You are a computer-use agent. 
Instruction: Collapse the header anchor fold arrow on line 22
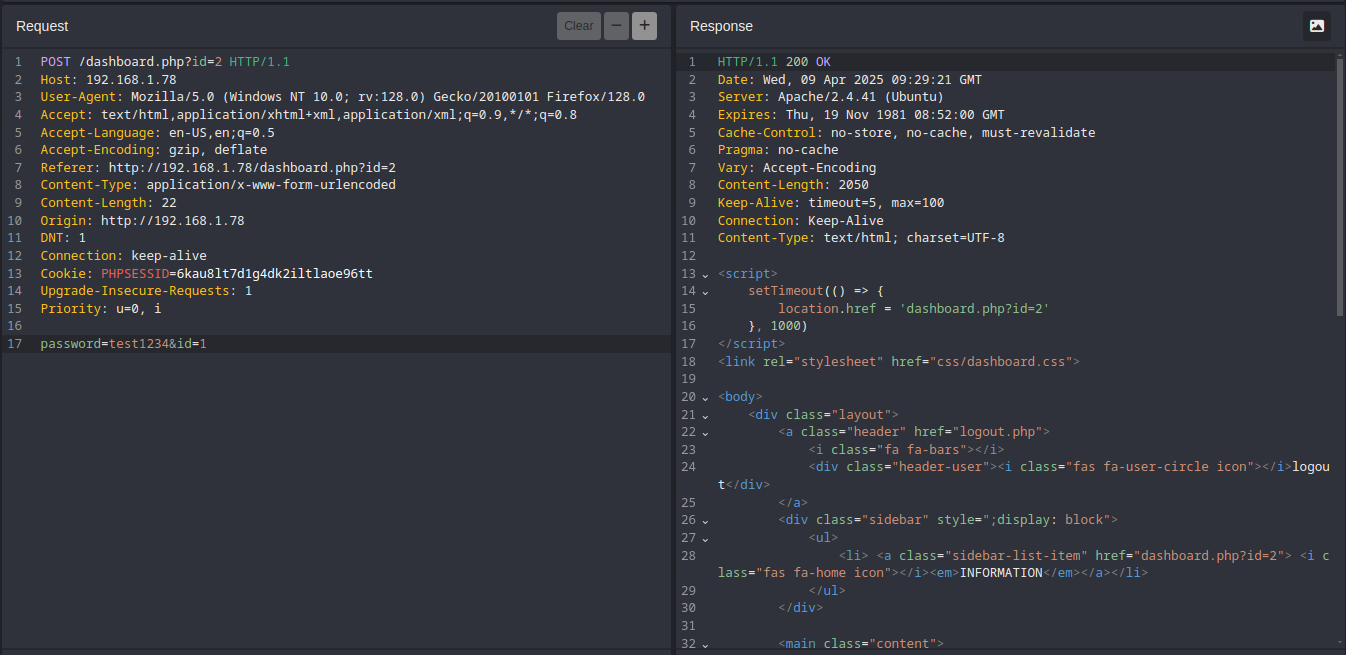(x=705, y=432)
